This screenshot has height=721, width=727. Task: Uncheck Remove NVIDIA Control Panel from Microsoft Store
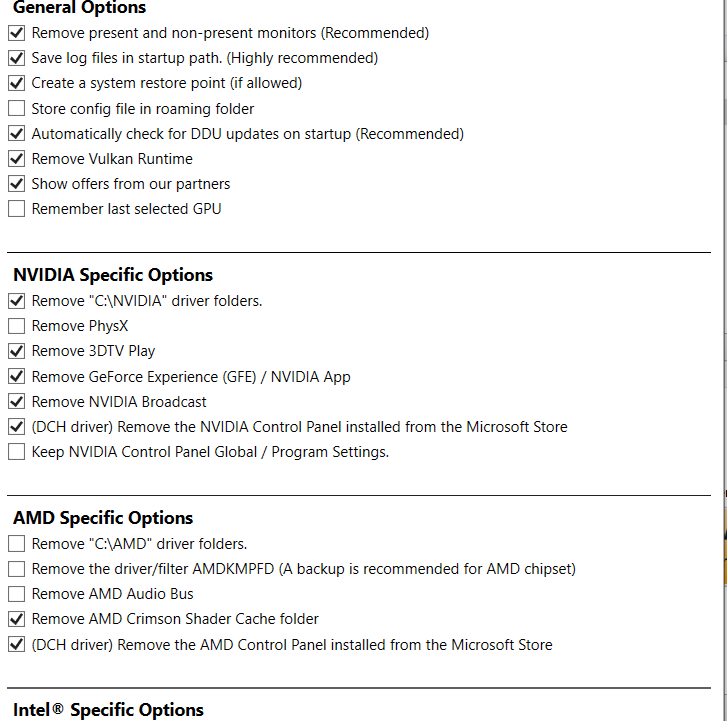pos(16,427)
